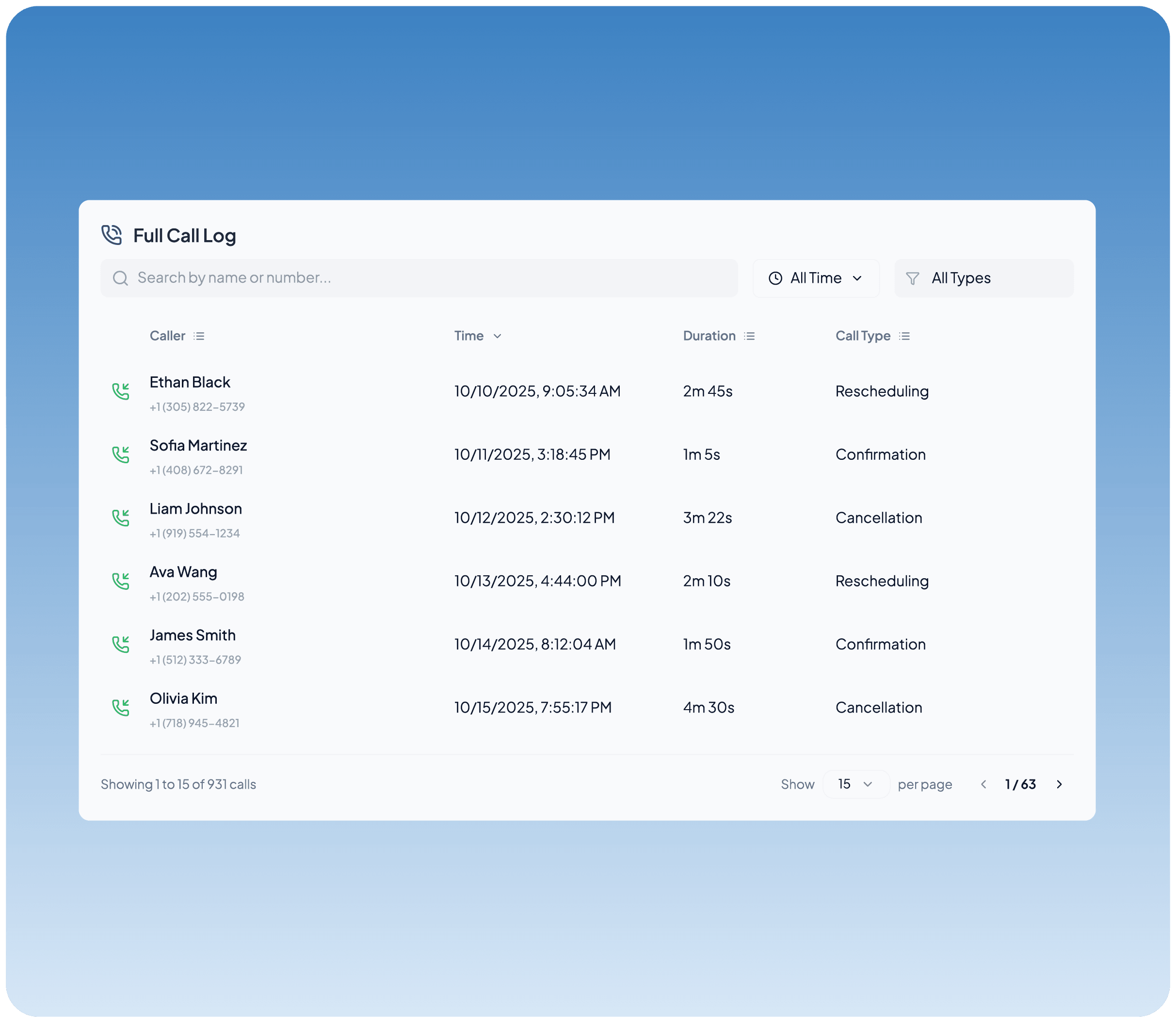Click the funnel icon beside All Types
Screen dimensions: 1176x1023
click(x=912, y=278)
